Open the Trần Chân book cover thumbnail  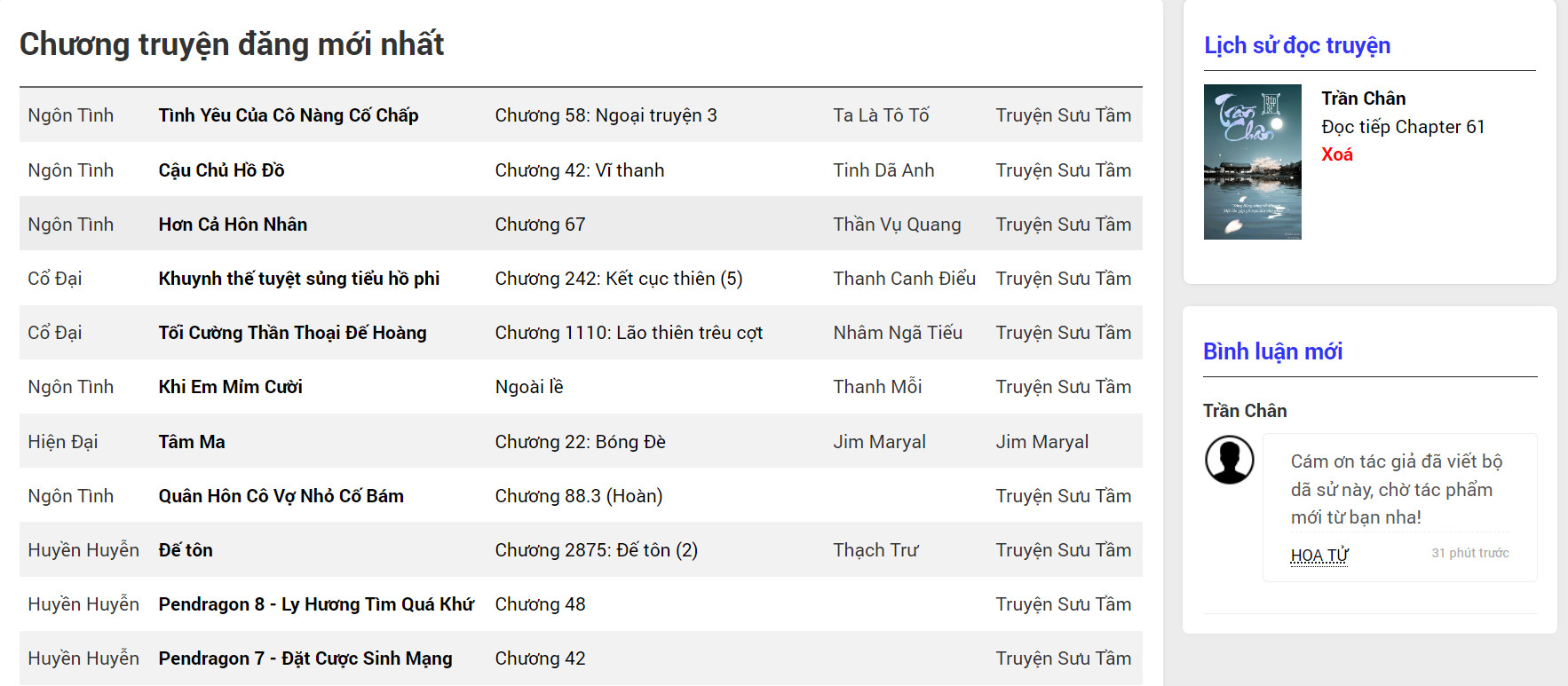[1252, 162]
